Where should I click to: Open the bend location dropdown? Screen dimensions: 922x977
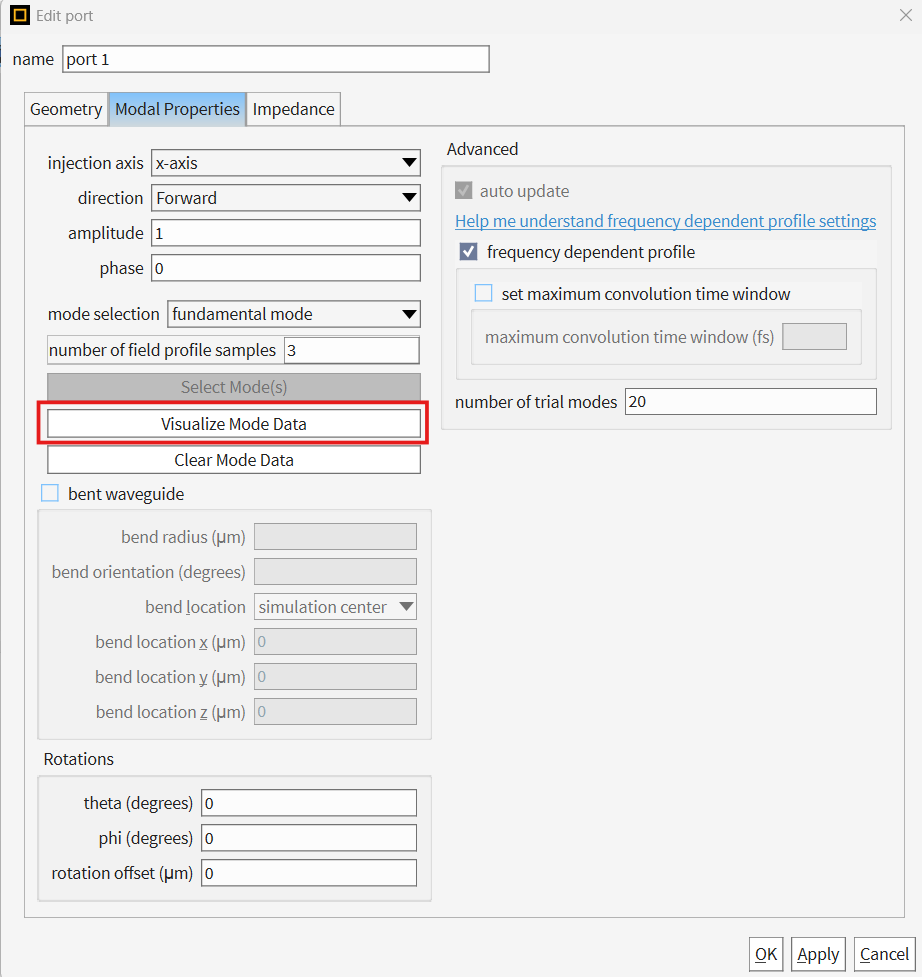335,606
